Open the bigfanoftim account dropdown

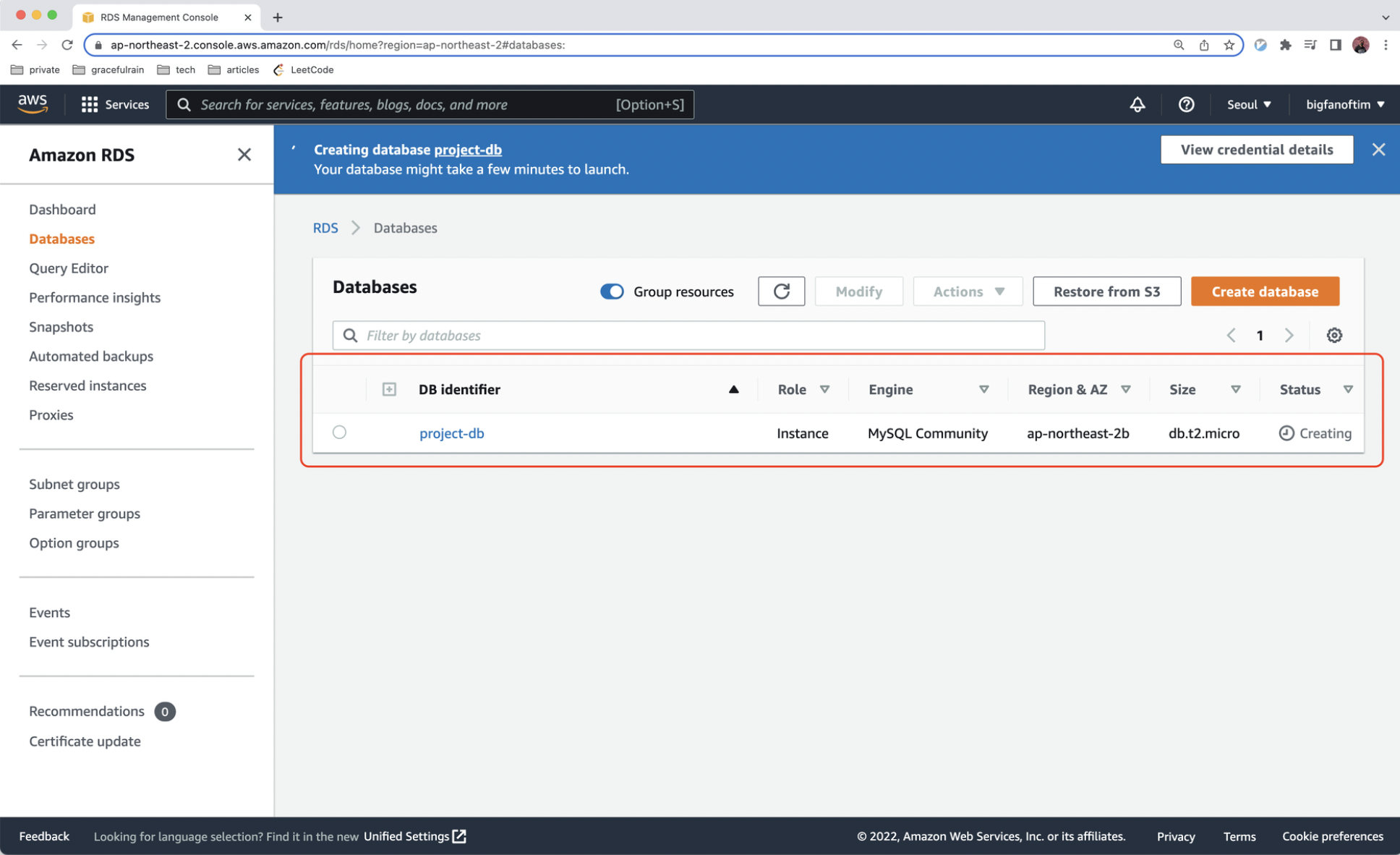click(1344, 104)
